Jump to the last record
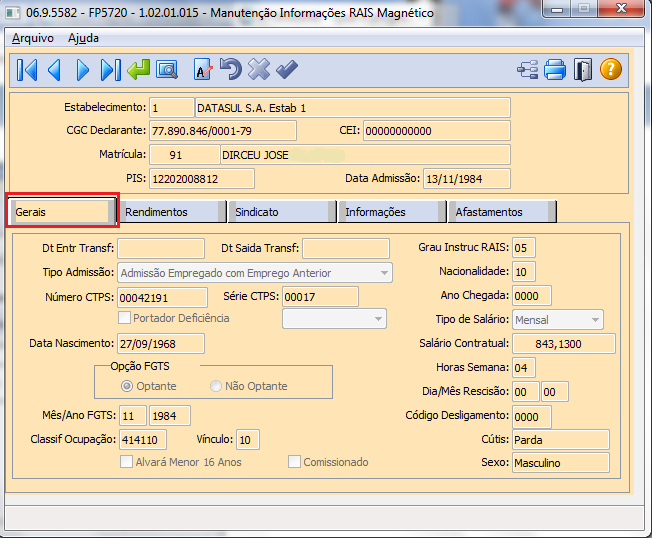 click(x=111, y=69)
